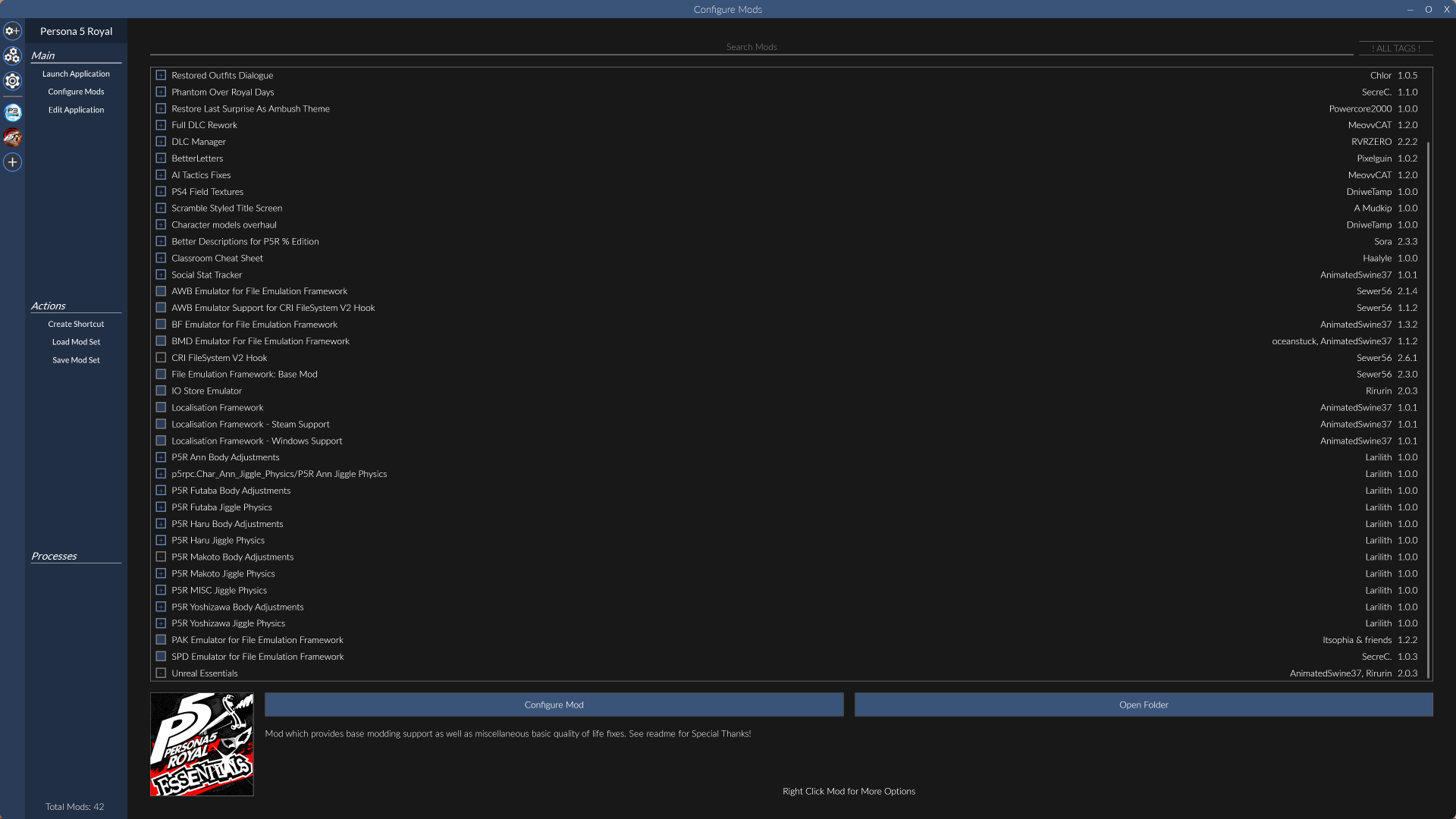Toggle the DLC Manager mod checkbox
Image resolution: width=1456 pixels, height=819 pixels.
click(x=161, y=142)
